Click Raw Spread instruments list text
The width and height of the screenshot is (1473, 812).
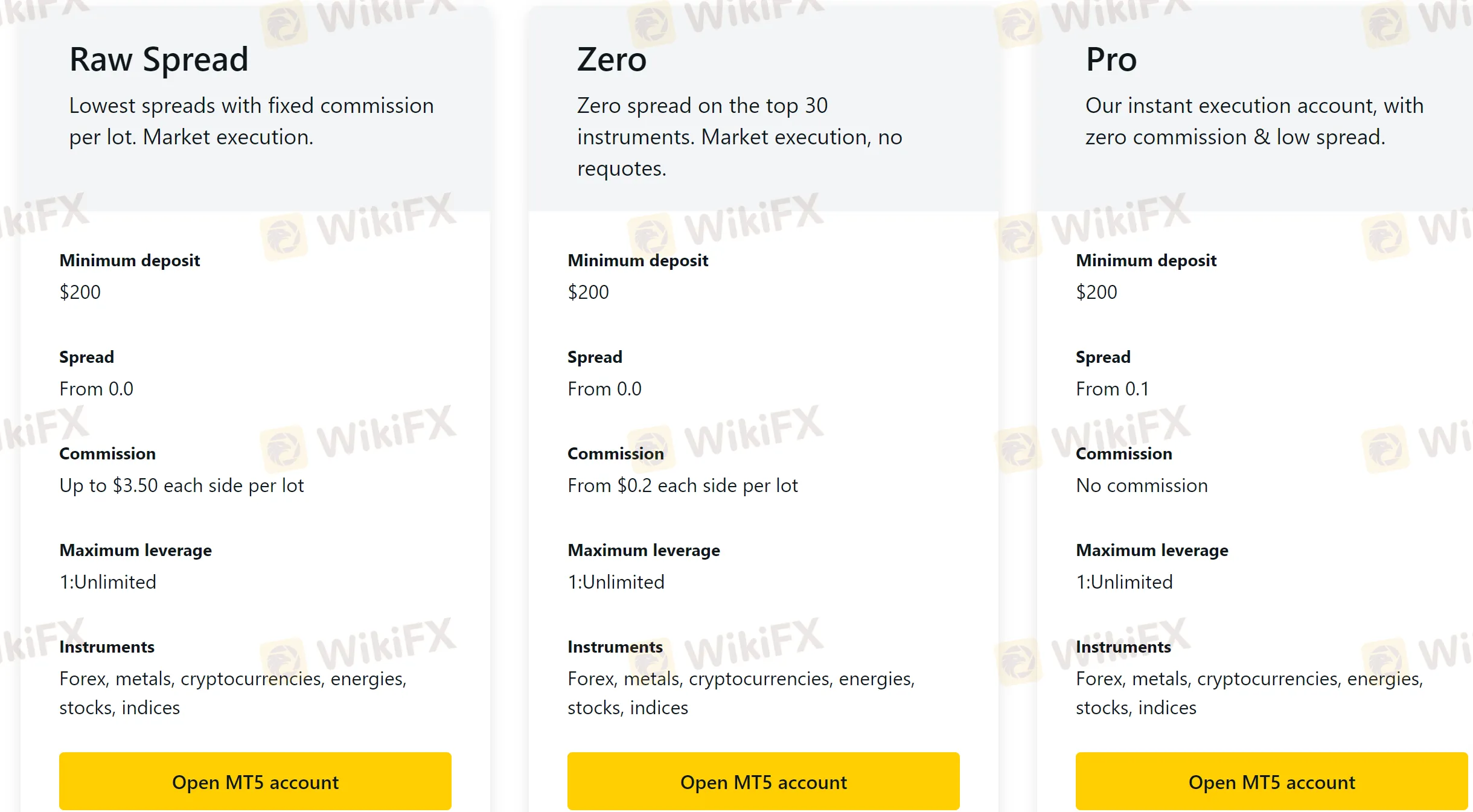point(233,693)
